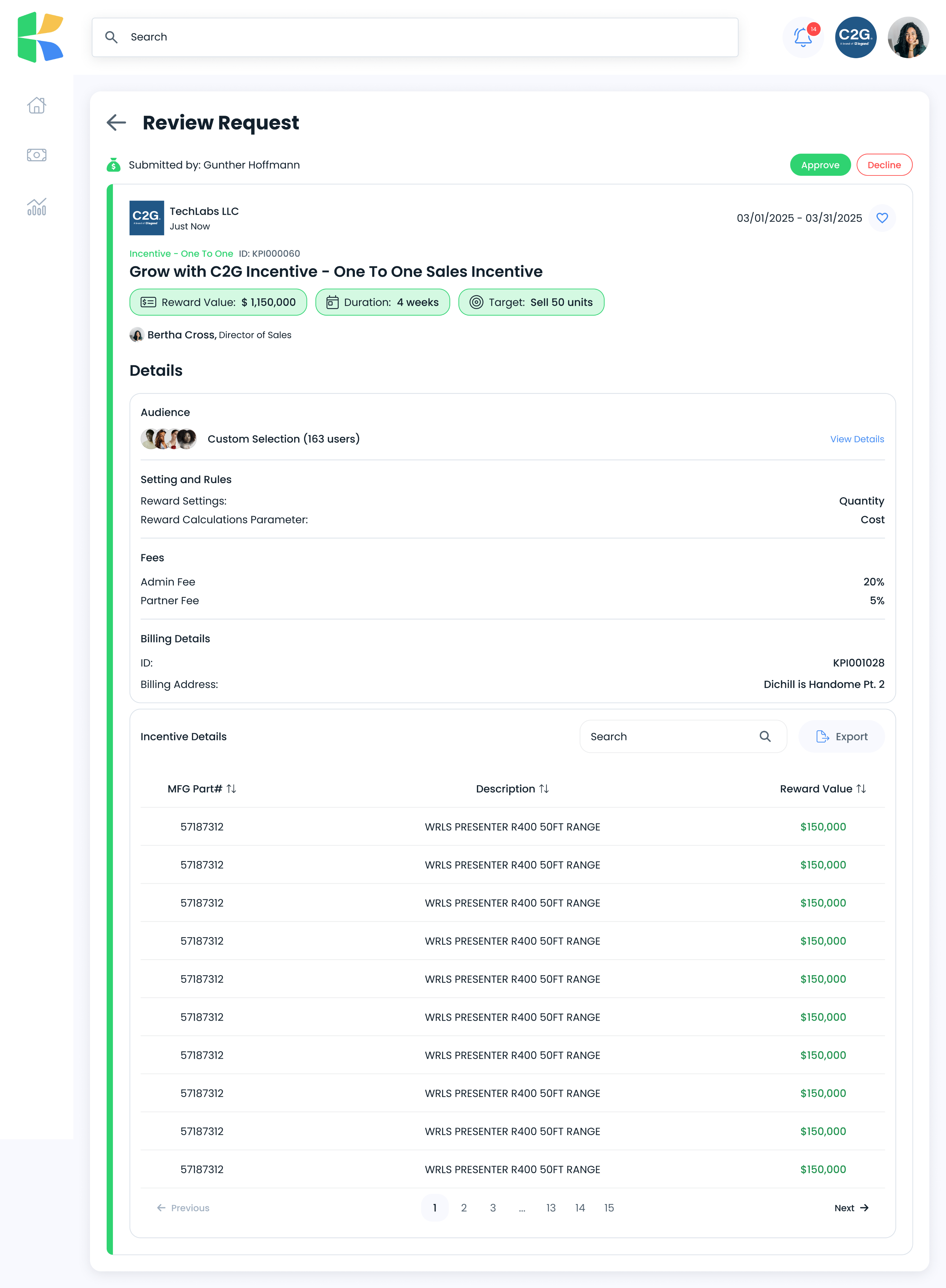Click the Reward Calculations Parameter Cost value
The width and height of the screenshot is (946, 1288).
pos(872,520)
